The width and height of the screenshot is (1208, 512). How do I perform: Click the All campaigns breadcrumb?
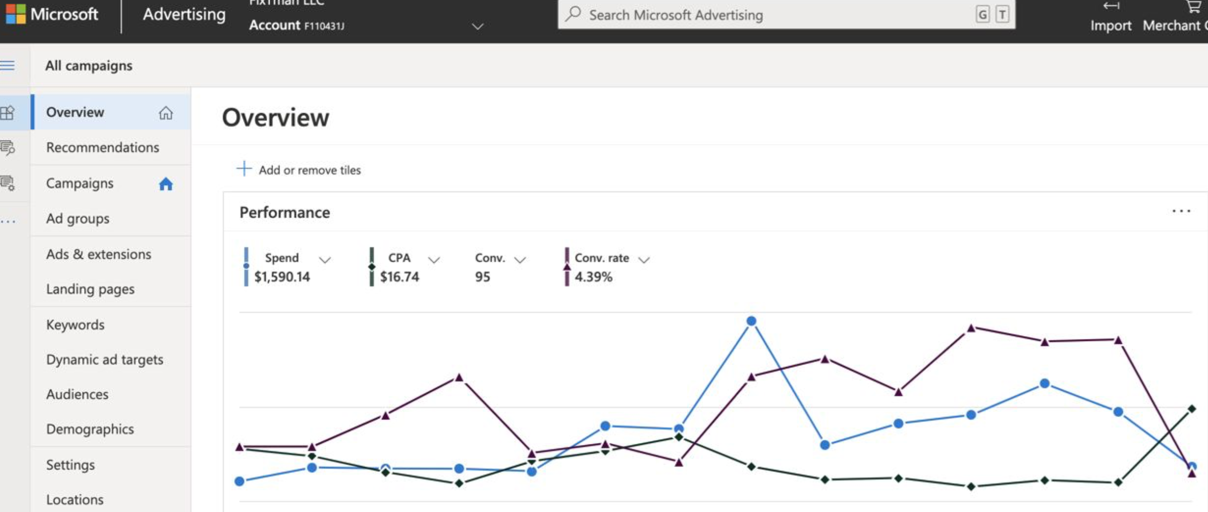(88, 66)
